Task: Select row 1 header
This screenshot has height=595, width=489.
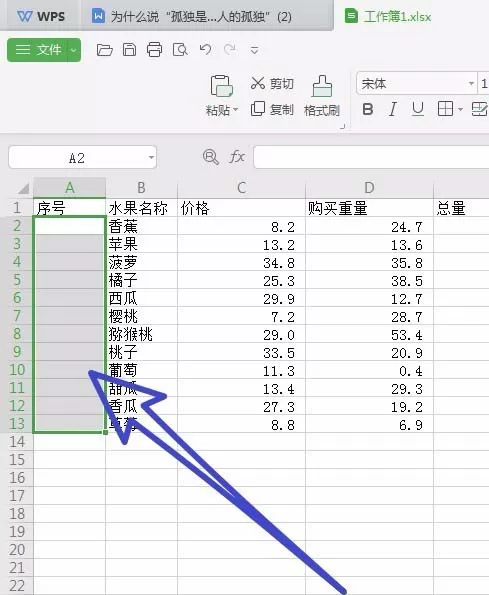Action: pyautogui.click(x=17, y=208)
